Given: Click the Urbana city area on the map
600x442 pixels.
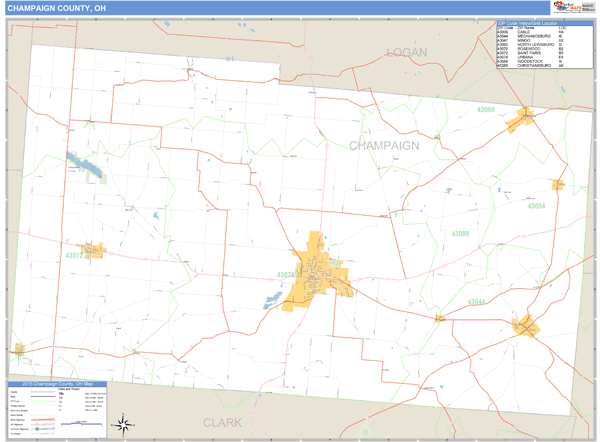Looking at the screenshot, I should tap(319, 272).
